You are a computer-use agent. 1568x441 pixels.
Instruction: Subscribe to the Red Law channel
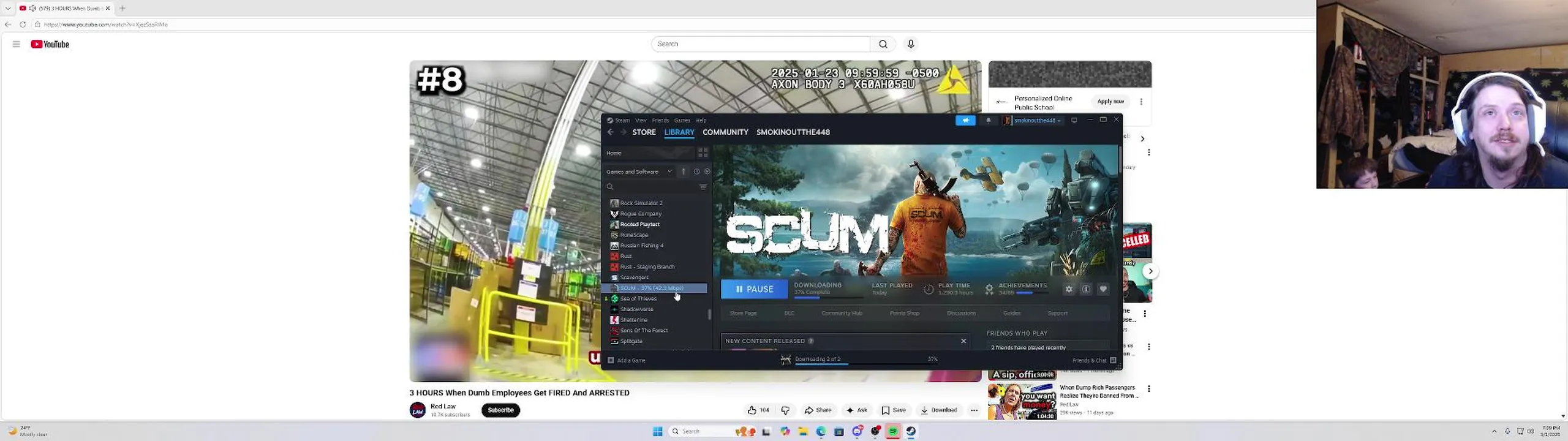(500, 410)
